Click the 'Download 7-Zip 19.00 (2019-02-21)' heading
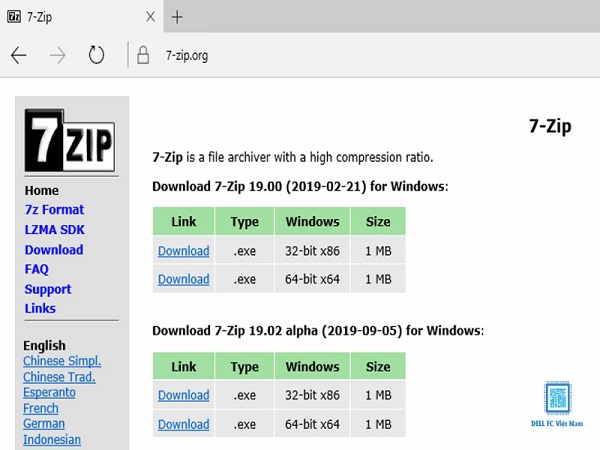600x450 pixels. pyautogui.click(x=300, y=187)
